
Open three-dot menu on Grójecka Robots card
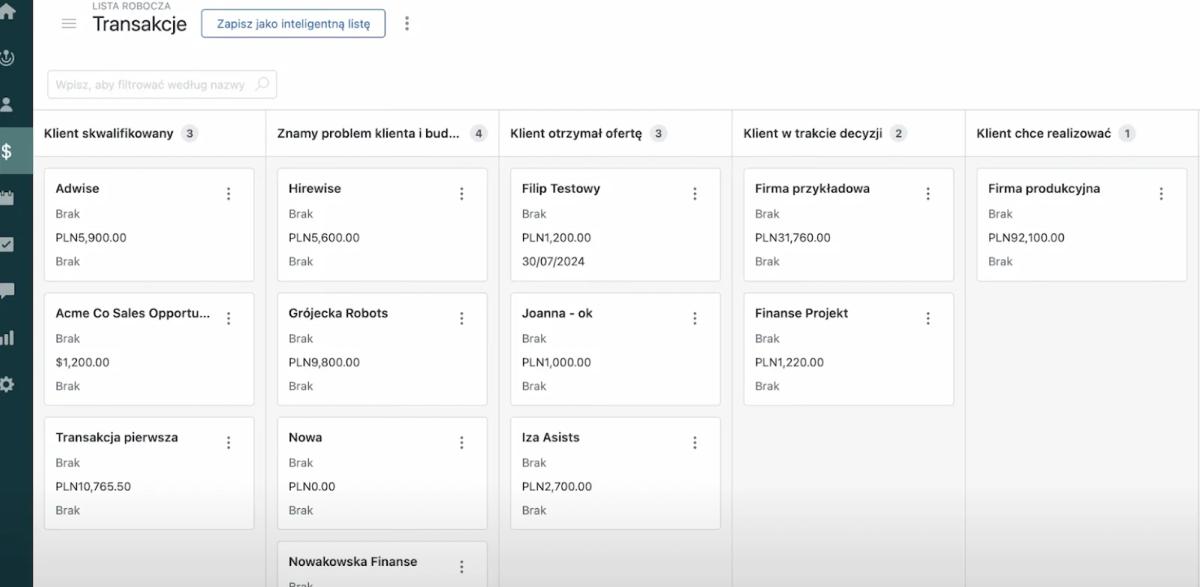[x=462, y=318]
